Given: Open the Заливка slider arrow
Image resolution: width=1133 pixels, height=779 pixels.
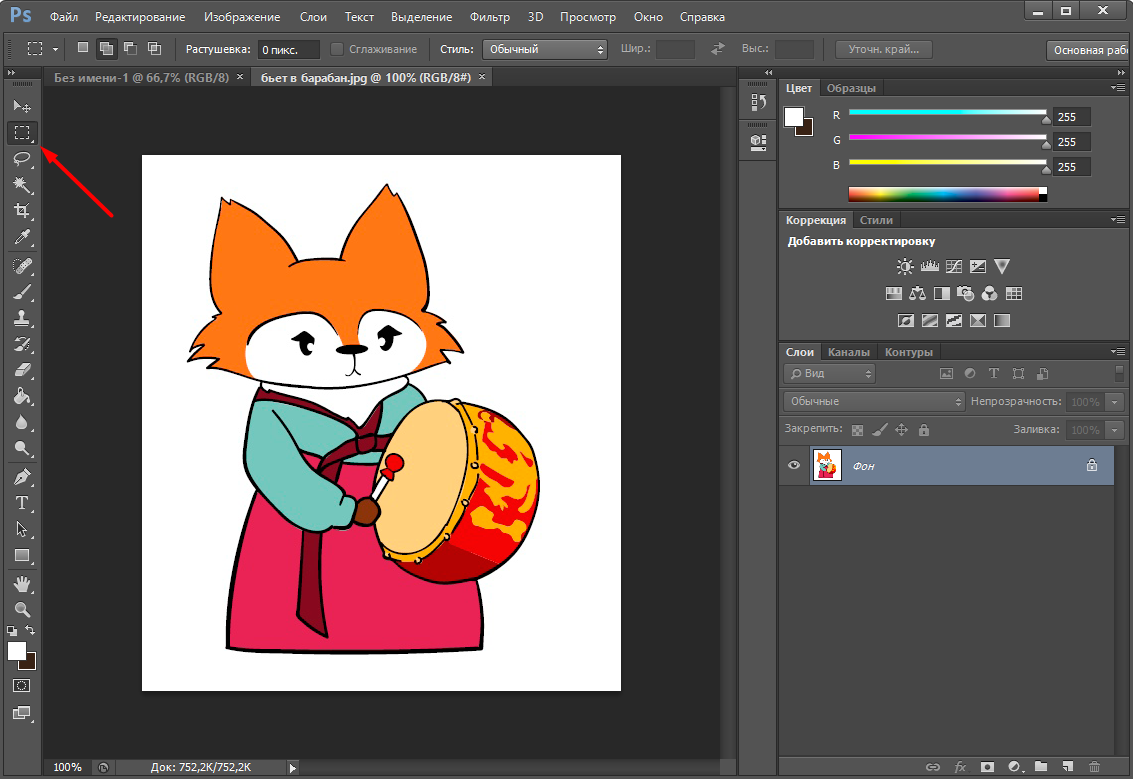Looking at the screenshot, I should 1115,430.
